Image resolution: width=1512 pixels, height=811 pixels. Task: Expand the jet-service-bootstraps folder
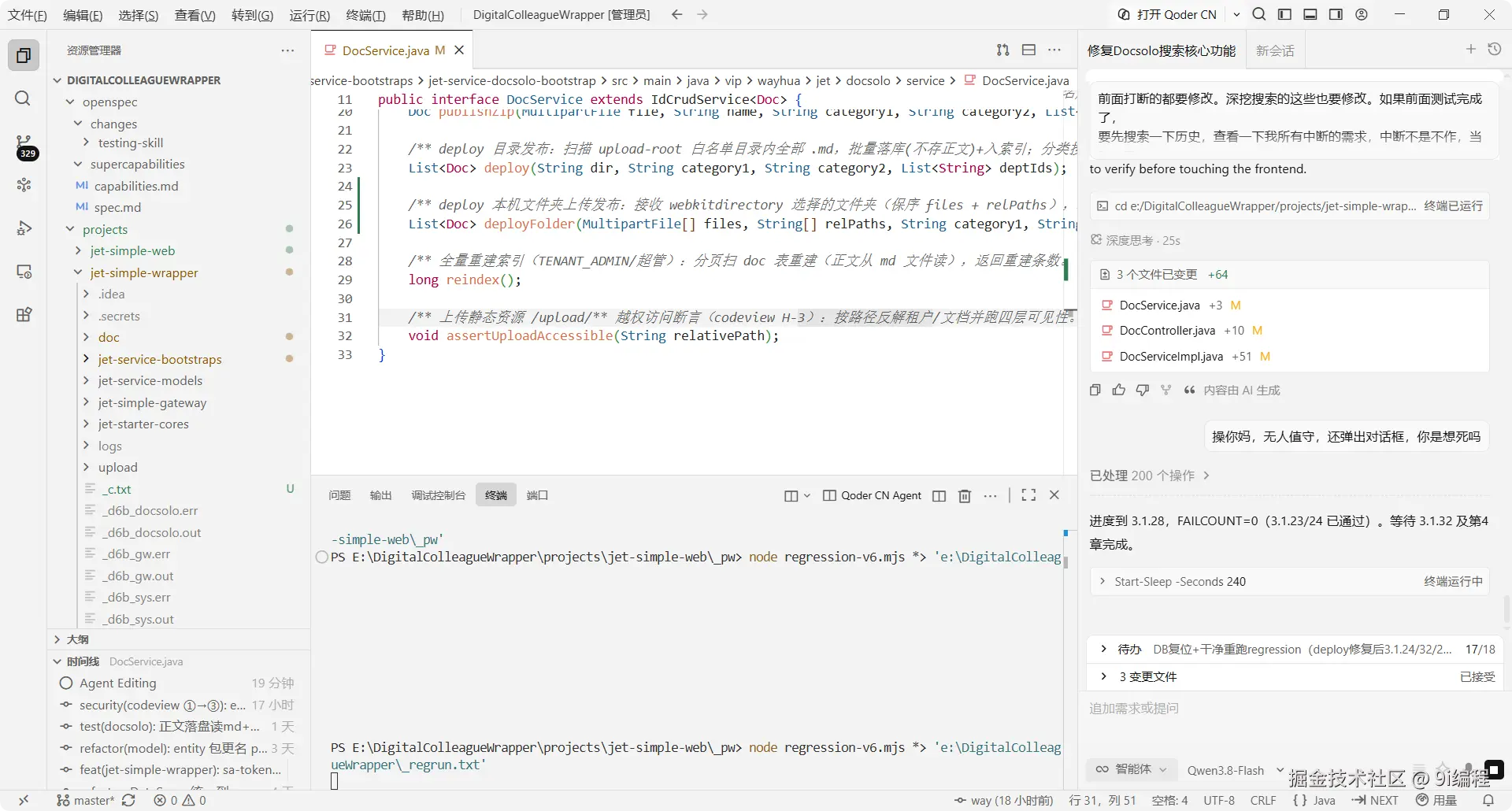160,359
